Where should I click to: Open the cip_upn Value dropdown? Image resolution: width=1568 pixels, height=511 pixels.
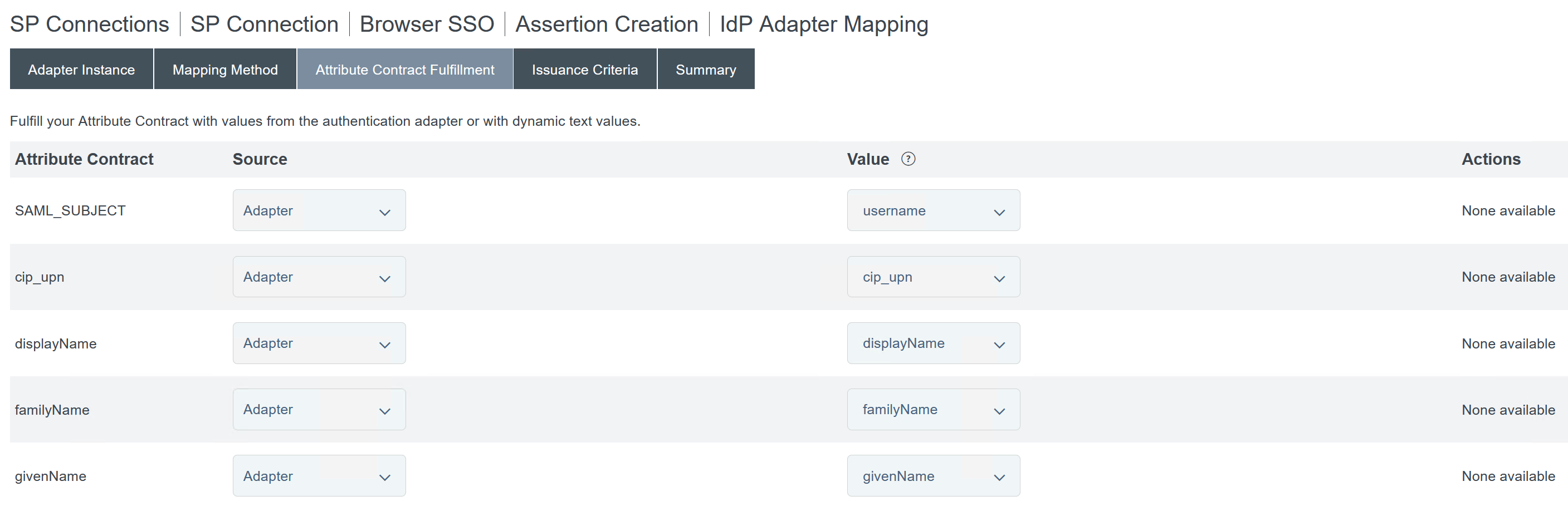pos(932,277)
